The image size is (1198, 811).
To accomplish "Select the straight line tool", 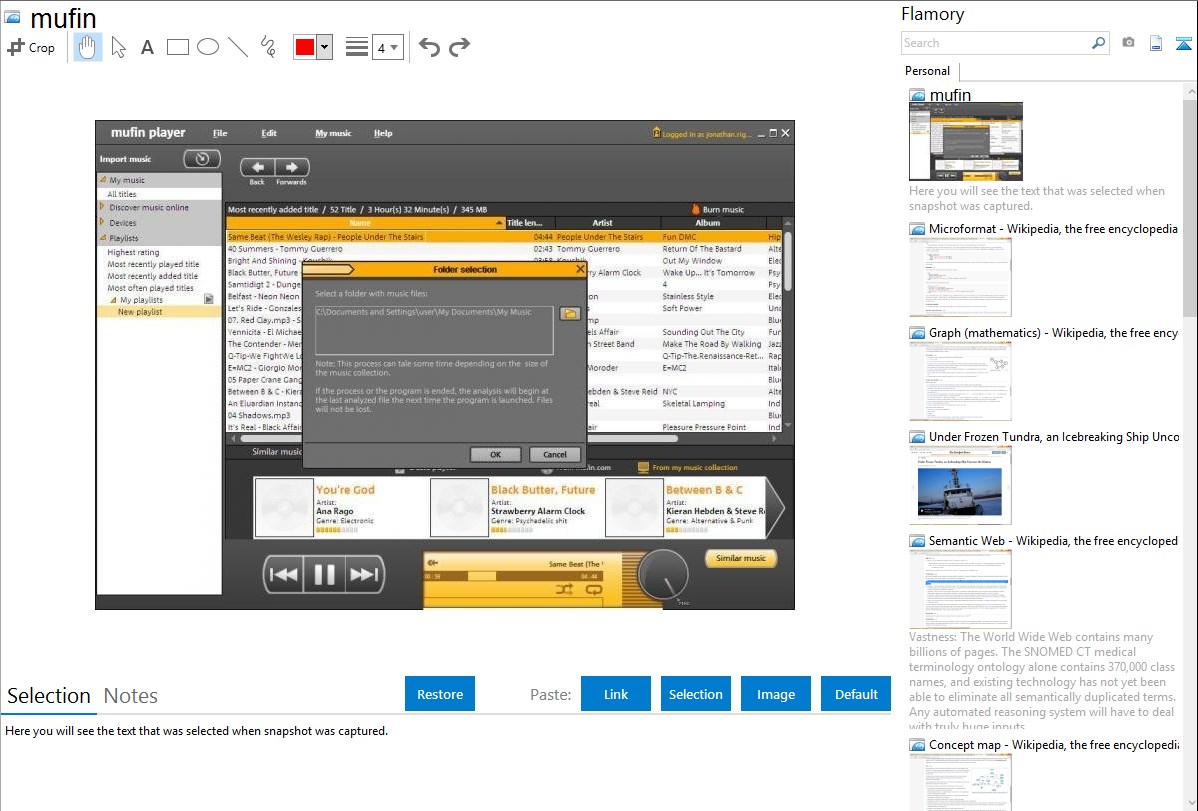I will point(238,47).
